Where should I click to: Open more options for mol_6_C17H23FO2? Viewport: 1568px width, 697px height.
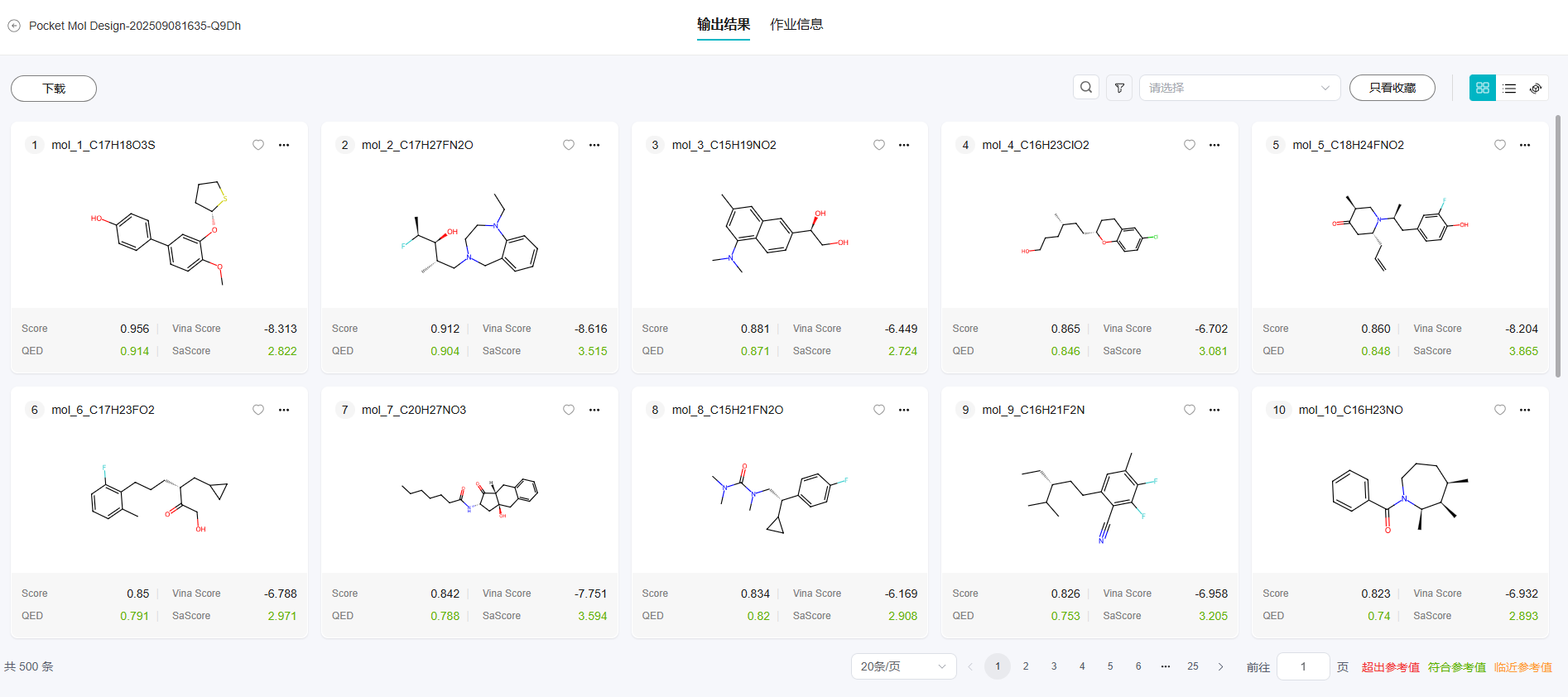(x=284, y=410)
